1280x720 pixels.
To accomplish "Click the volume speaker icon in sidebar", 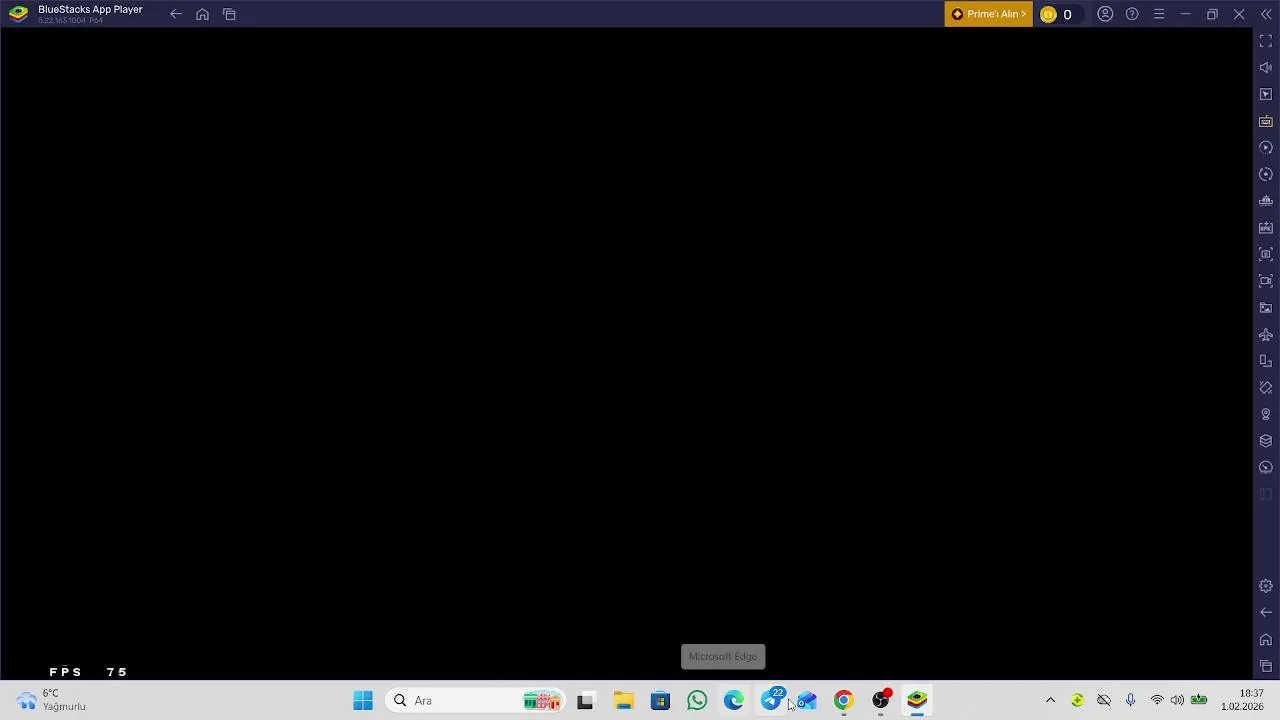I will click(1266, 68).
